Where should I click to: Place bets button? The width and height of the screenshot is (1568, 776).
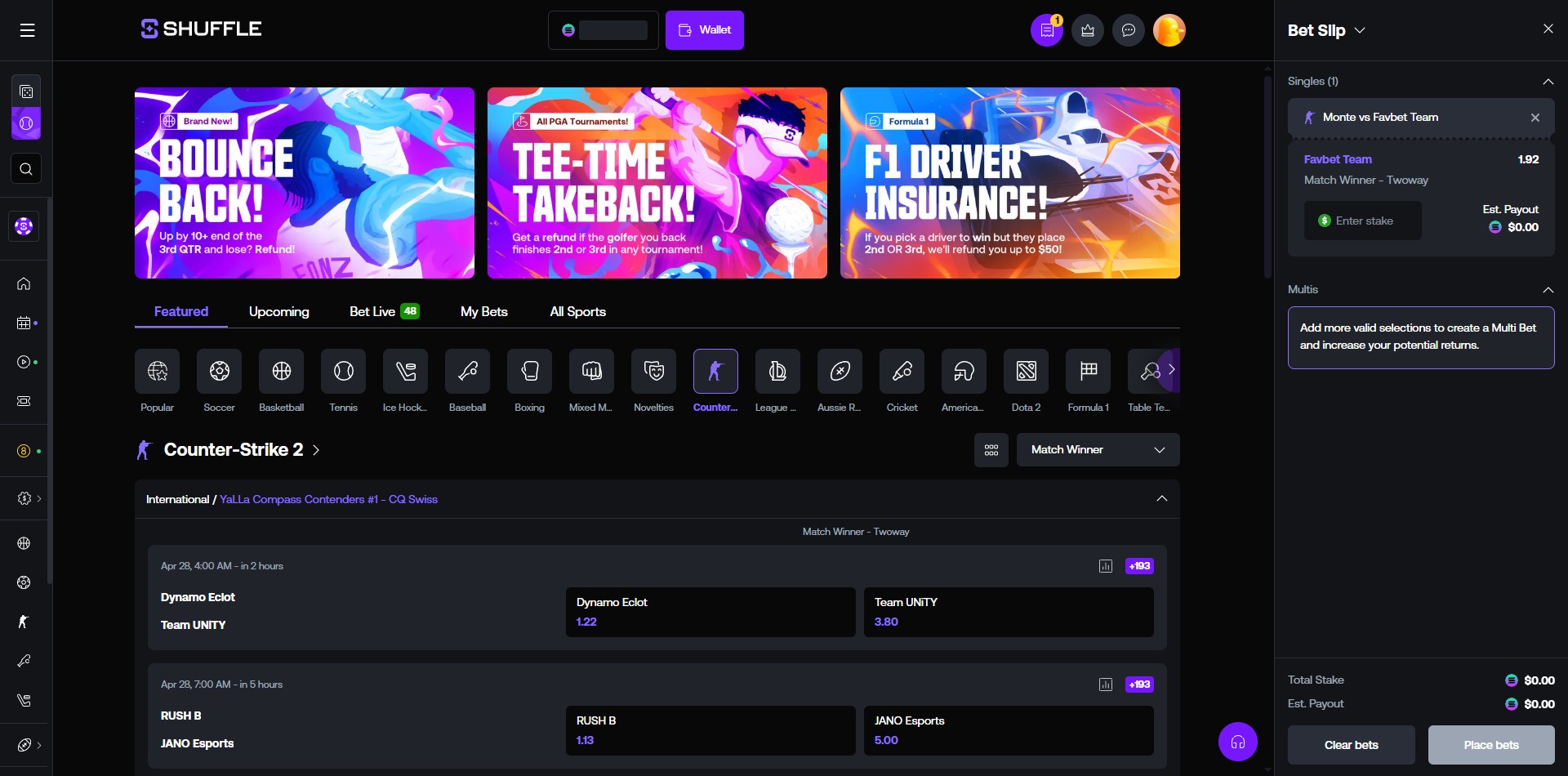(x=1491, y=745)
